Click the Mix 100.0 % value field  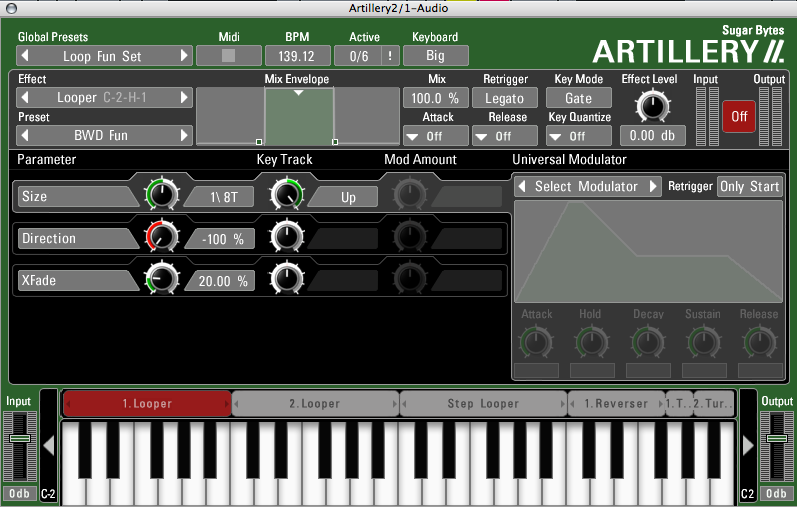tap(436, 98)
